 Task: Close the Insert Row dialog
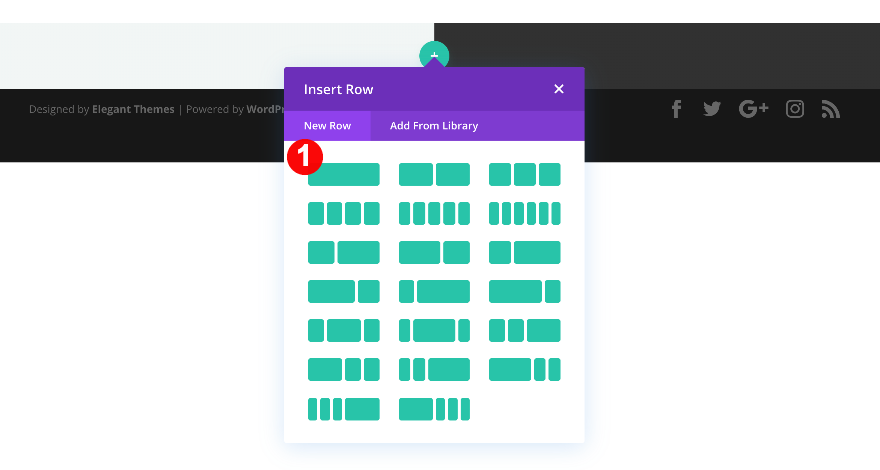pyautogui.click(x=559, y=89)
